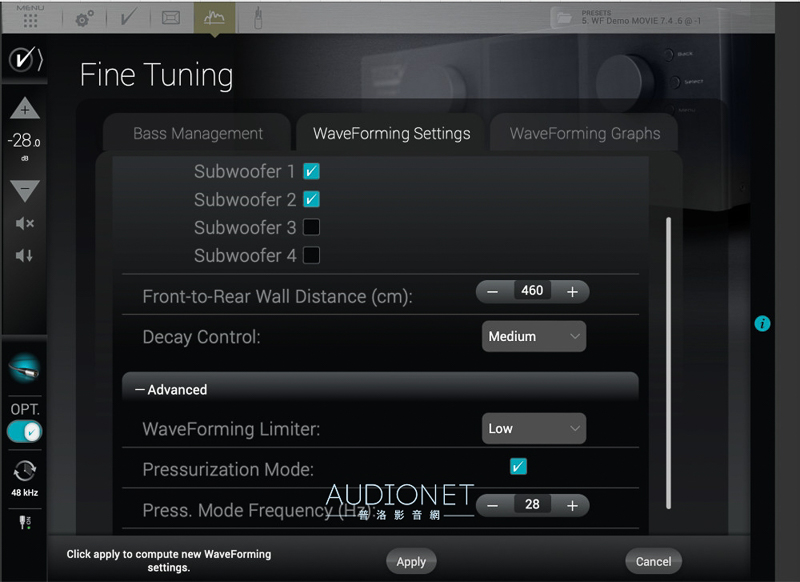Click the blue info icon
This screenshot has width=800, height=582.
coord(762,323)
